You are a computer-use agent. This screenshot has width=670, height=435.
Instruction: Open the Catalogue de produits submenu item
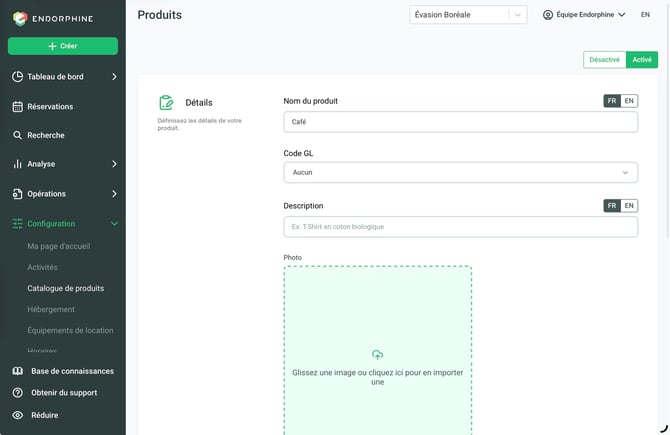coord(66,288)
